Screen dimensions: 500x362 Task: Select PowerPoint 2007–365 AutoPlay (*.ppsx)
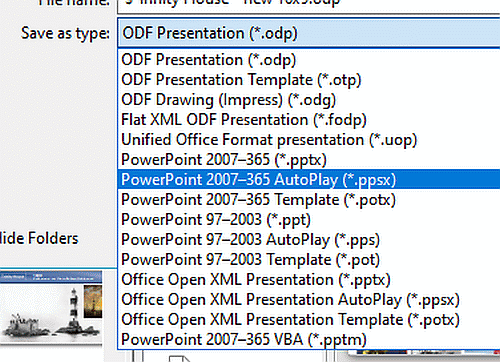[309, 179]
